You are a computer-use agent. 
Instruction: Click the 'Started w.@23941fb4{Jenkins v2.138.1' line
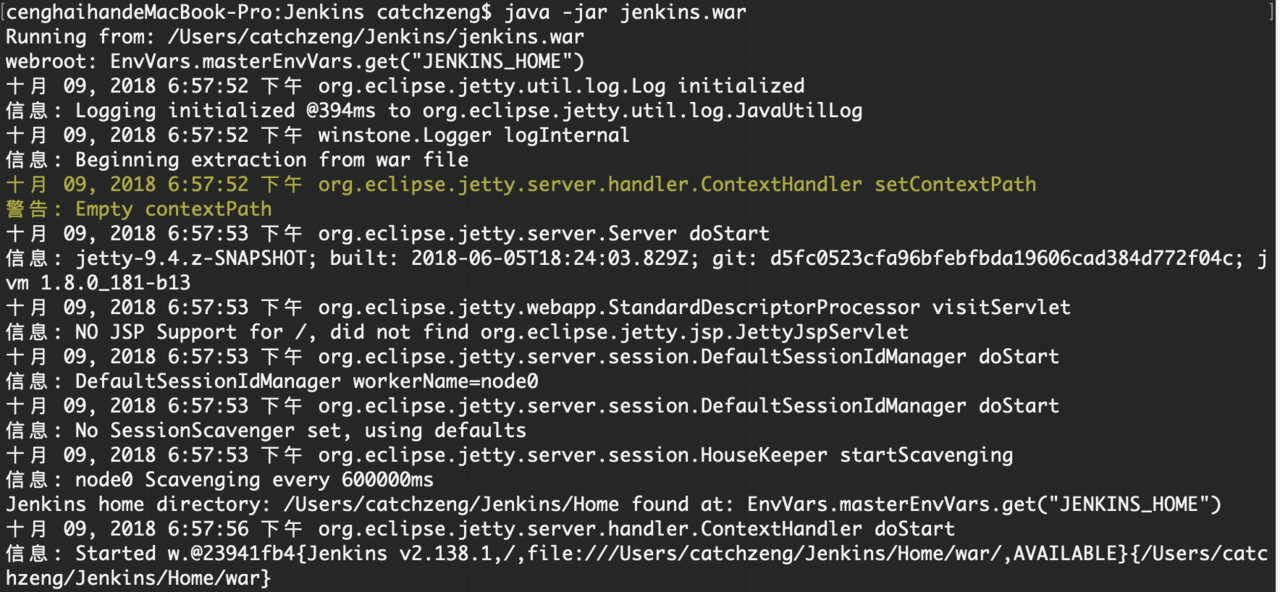[637, 553]
